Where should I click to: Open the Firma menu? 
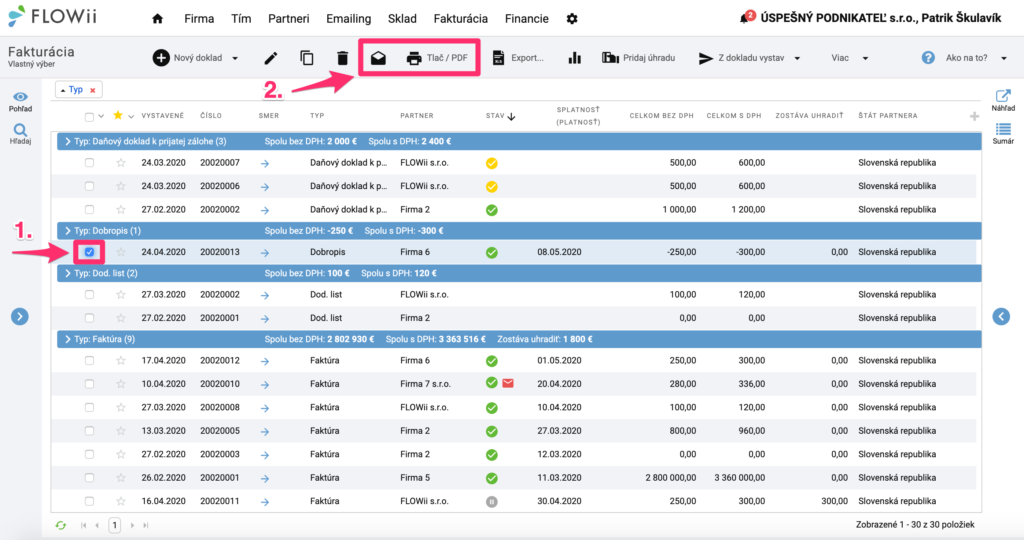[x=199, y=19]
